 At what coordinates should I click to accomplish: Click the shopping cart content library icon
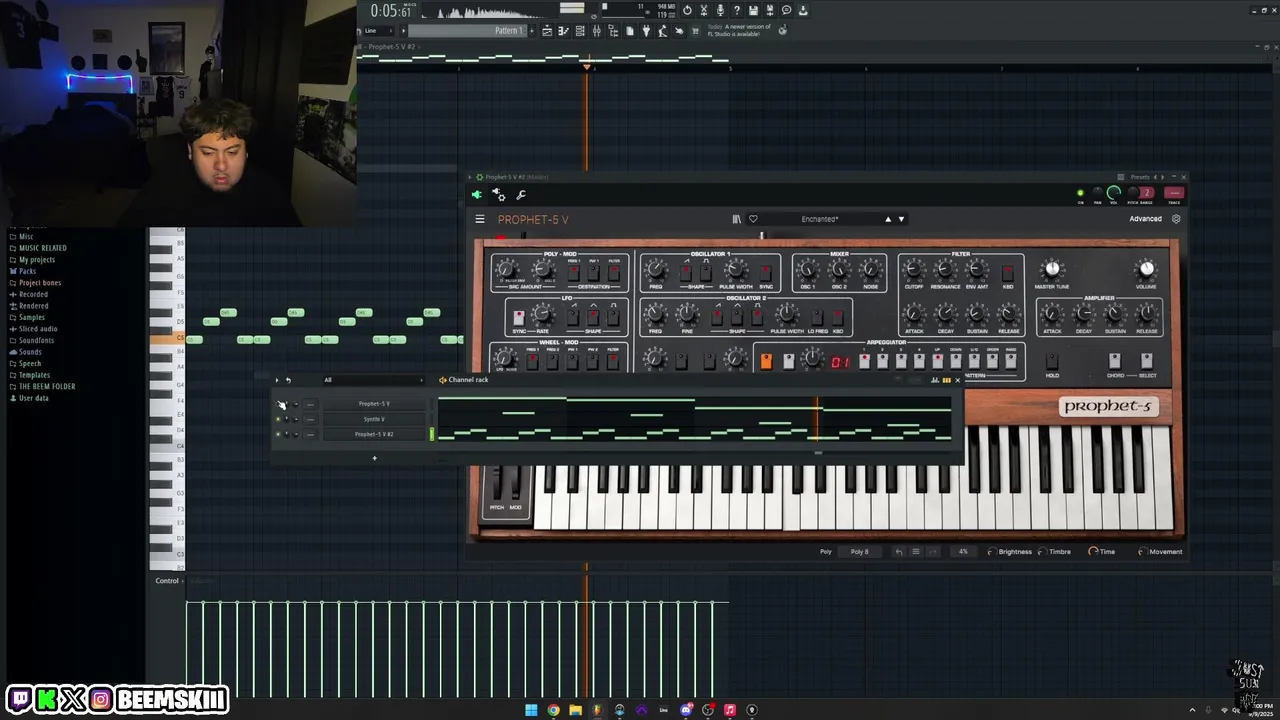(695, 31)
